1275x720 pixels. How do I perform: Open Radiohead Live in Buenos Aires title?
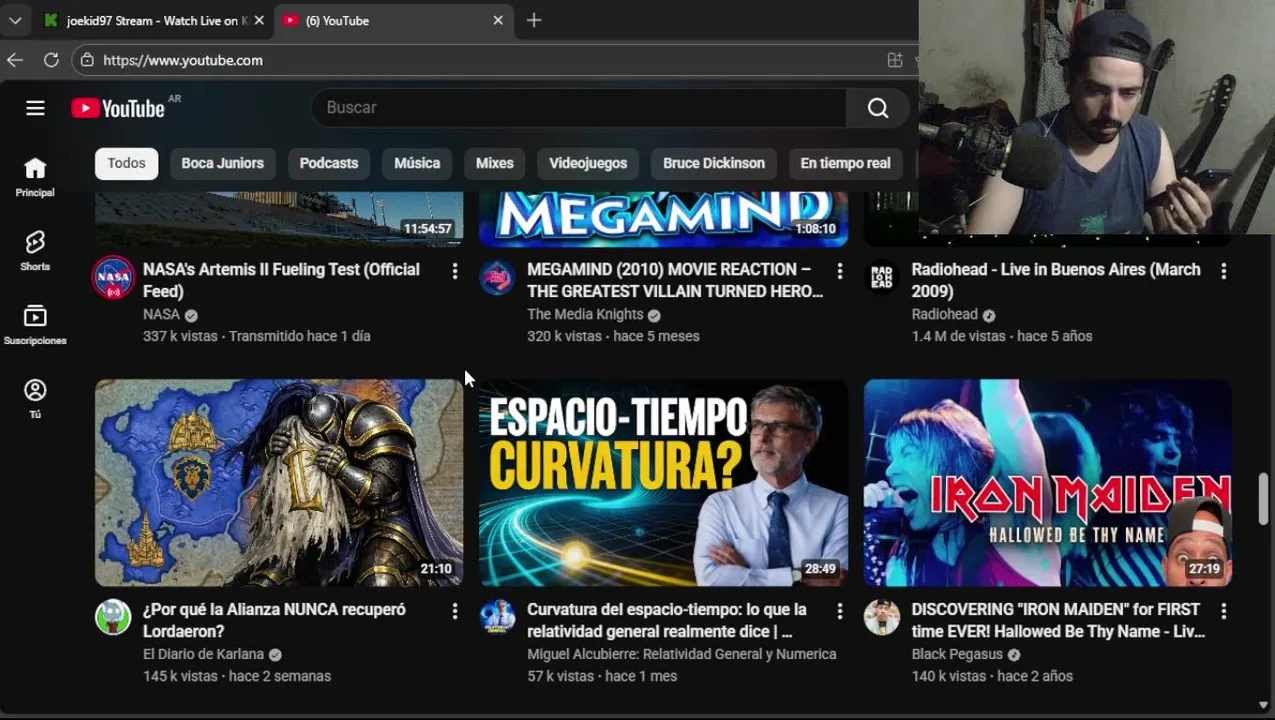pyautogui.click(x=1056, y=280)
